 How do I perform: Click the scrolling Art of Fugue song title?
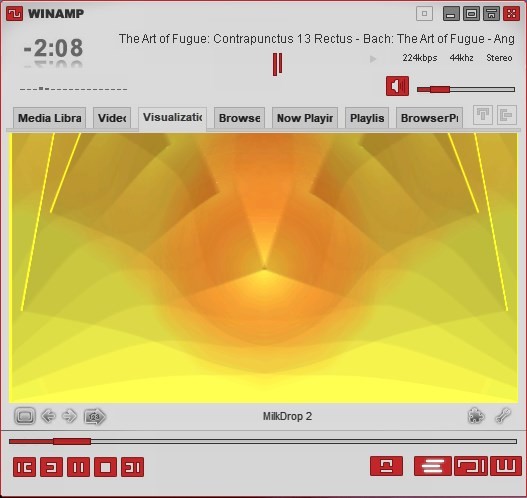coord(317,39)
